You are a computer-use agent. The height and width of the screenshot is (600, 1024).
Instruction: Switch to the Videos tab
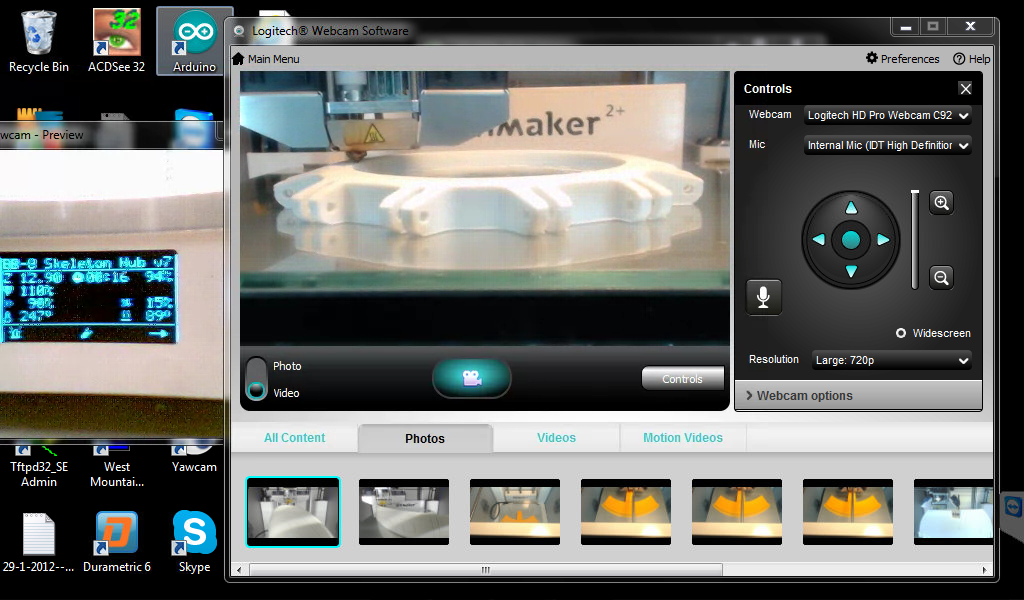pos(556,438)
